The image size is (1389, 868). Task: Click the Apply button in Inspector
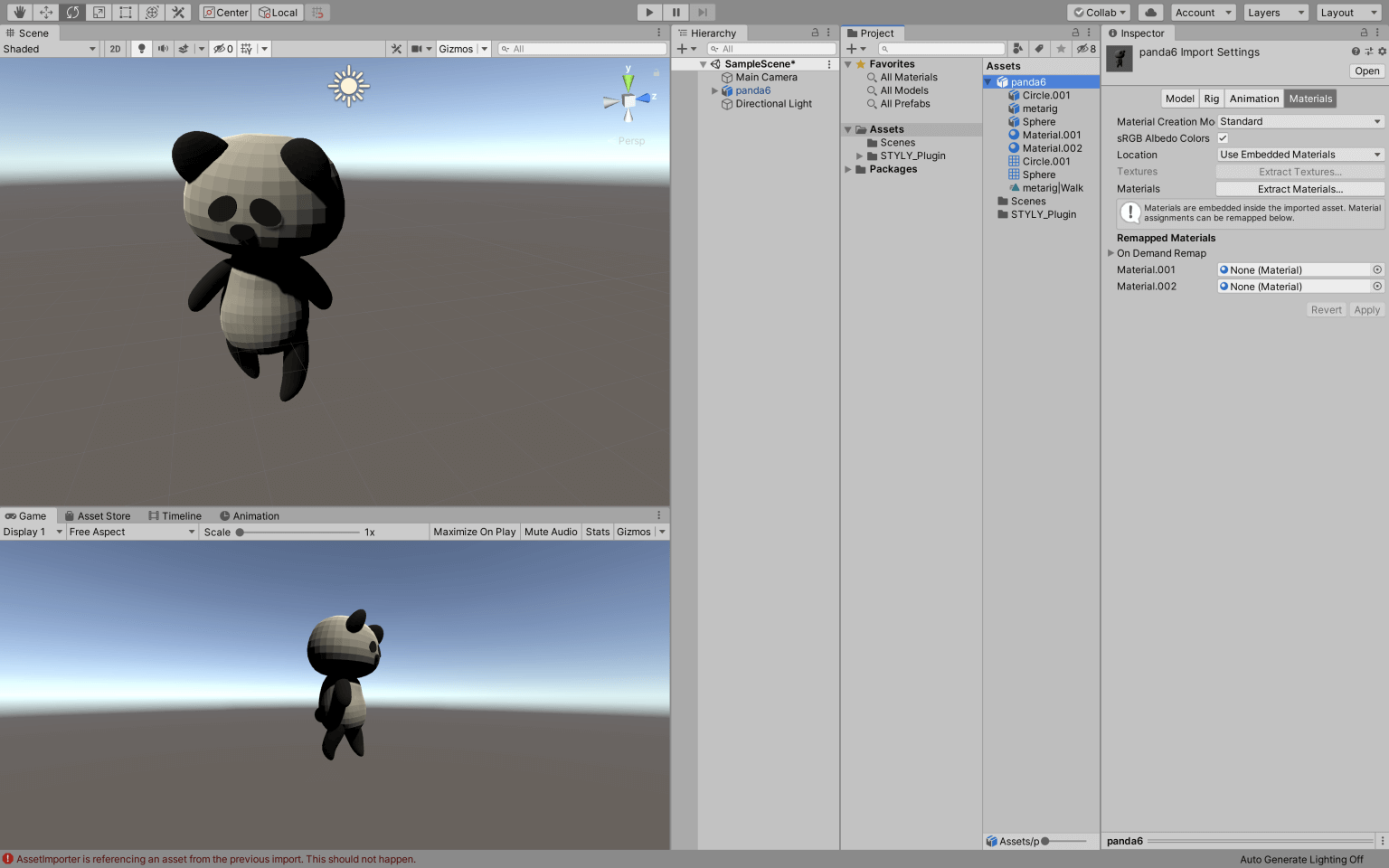tap(1366, 309)
